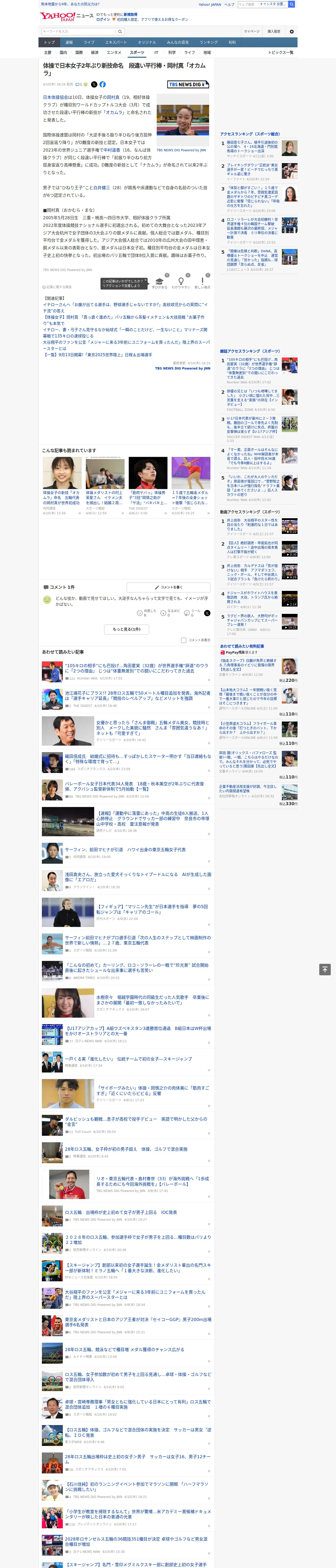336x1568 pixels.
Task: Open the article's main gymnast photo
Action: (183, 120)
